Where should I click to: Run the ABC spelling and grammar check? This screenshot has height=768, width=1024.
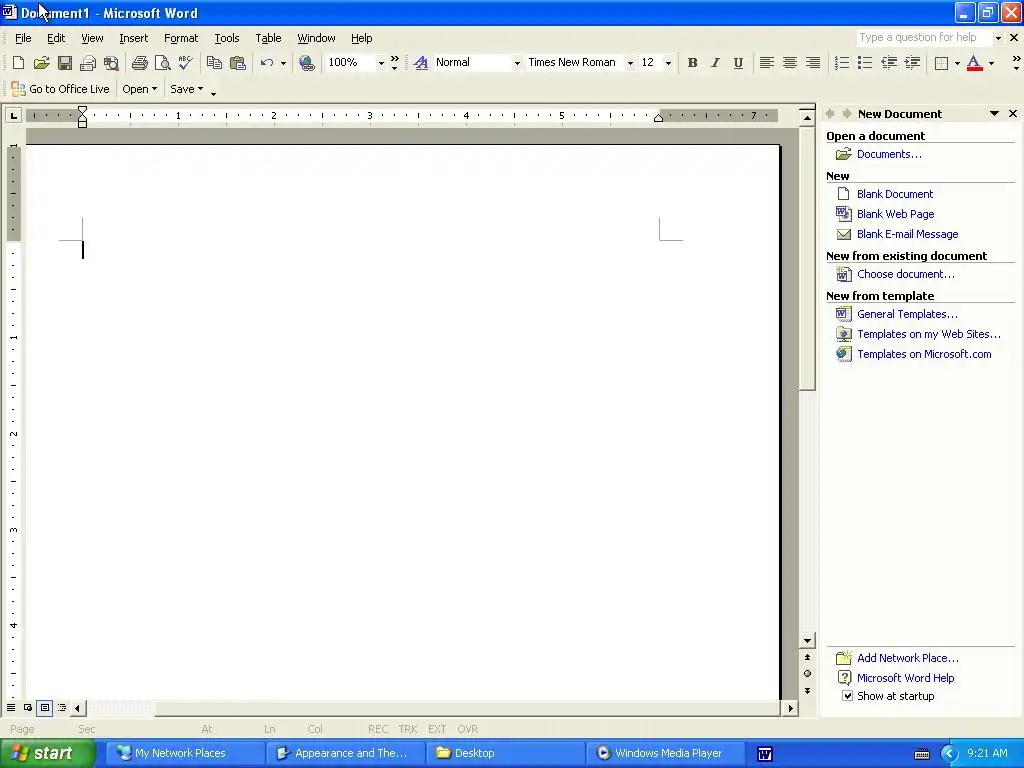185,63
